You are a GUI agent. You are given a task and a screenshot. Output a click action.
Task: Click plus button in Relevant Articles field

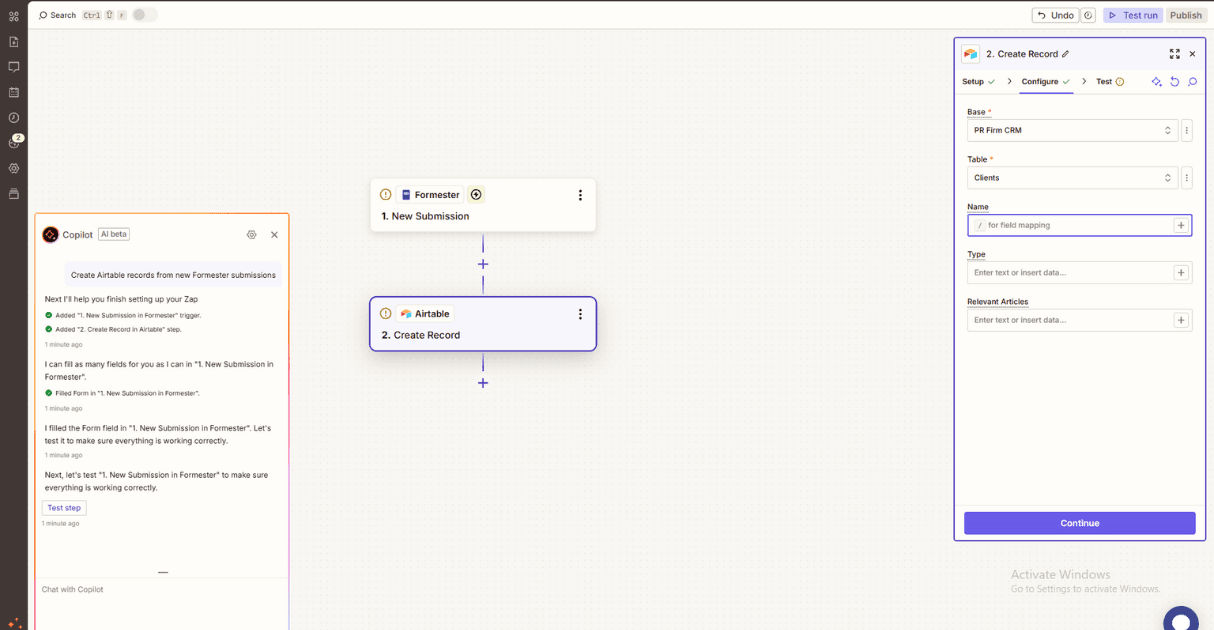click(x=1181, y=320)
